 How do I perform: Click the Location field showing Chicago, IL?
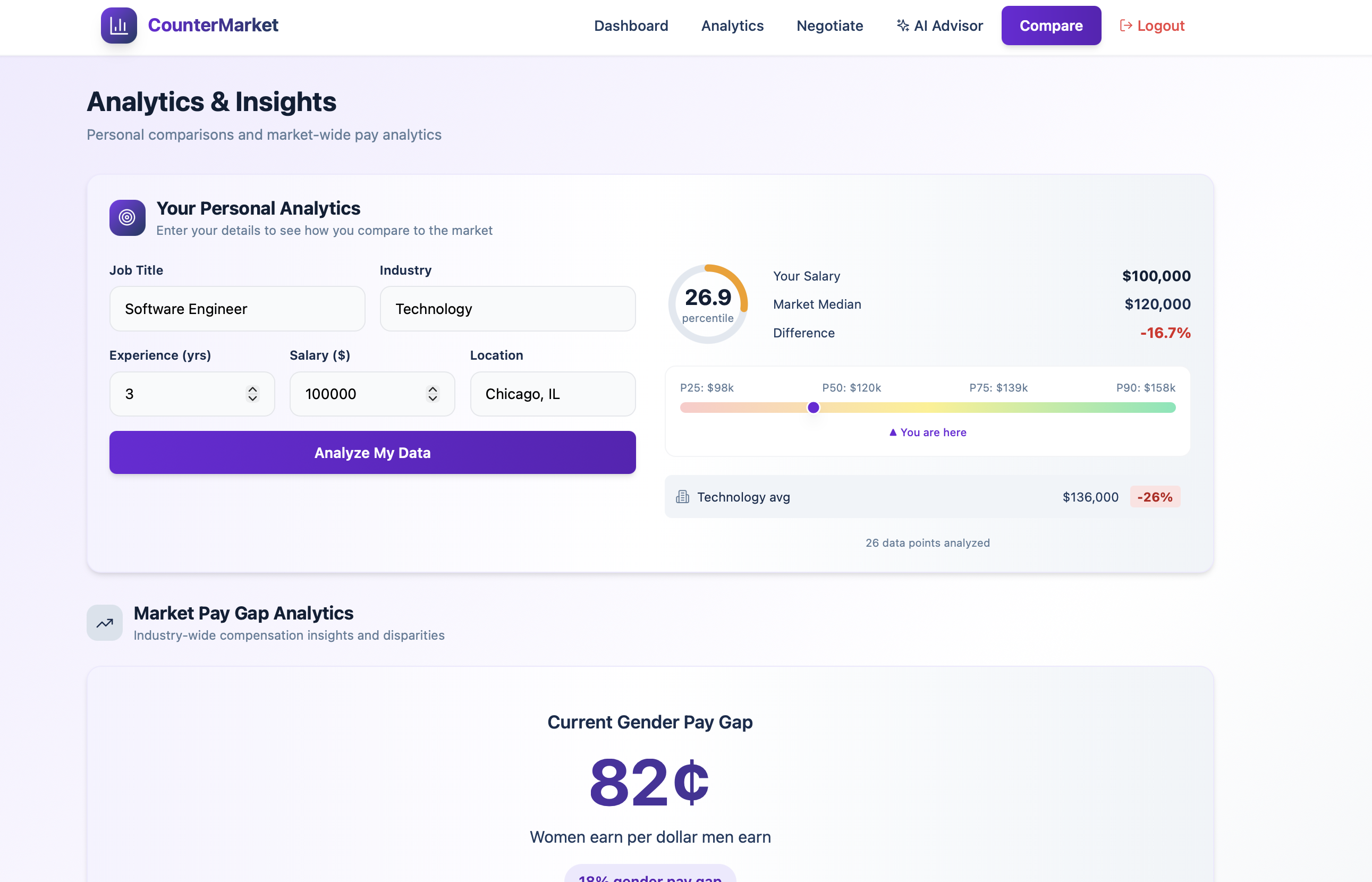(x=552, y=394)
